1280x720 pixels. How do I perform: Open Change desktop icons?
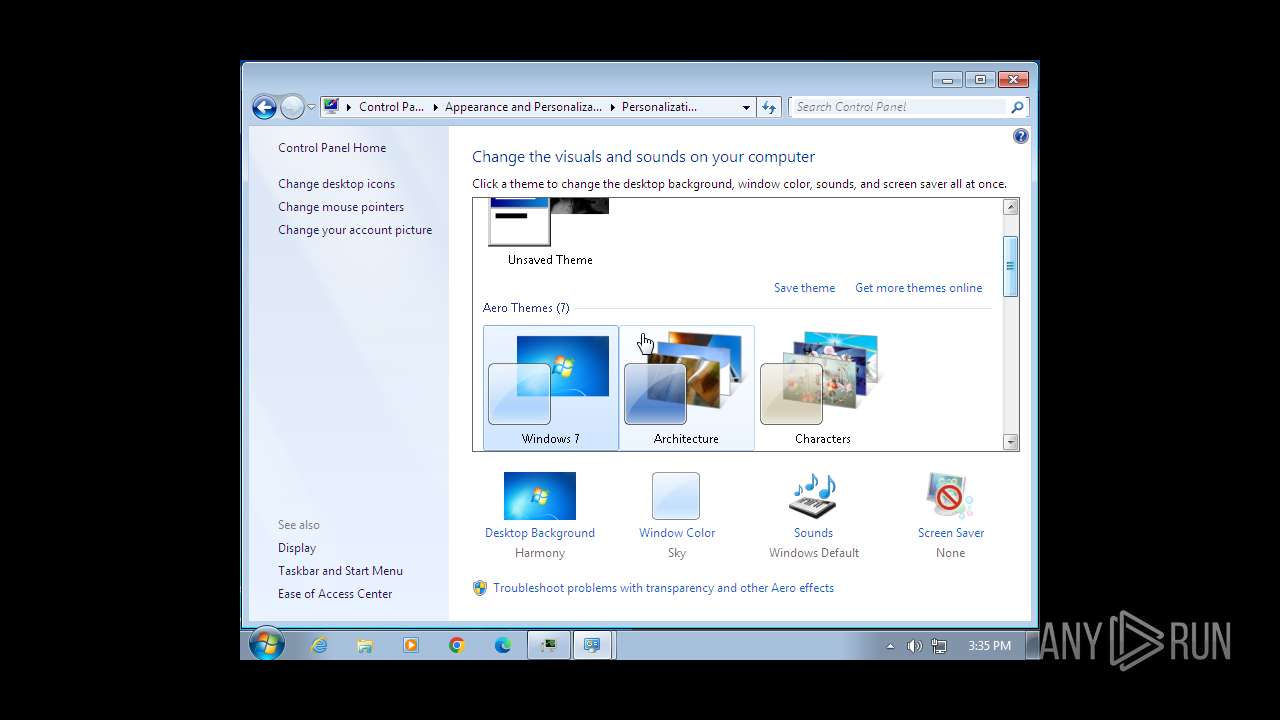336,184
